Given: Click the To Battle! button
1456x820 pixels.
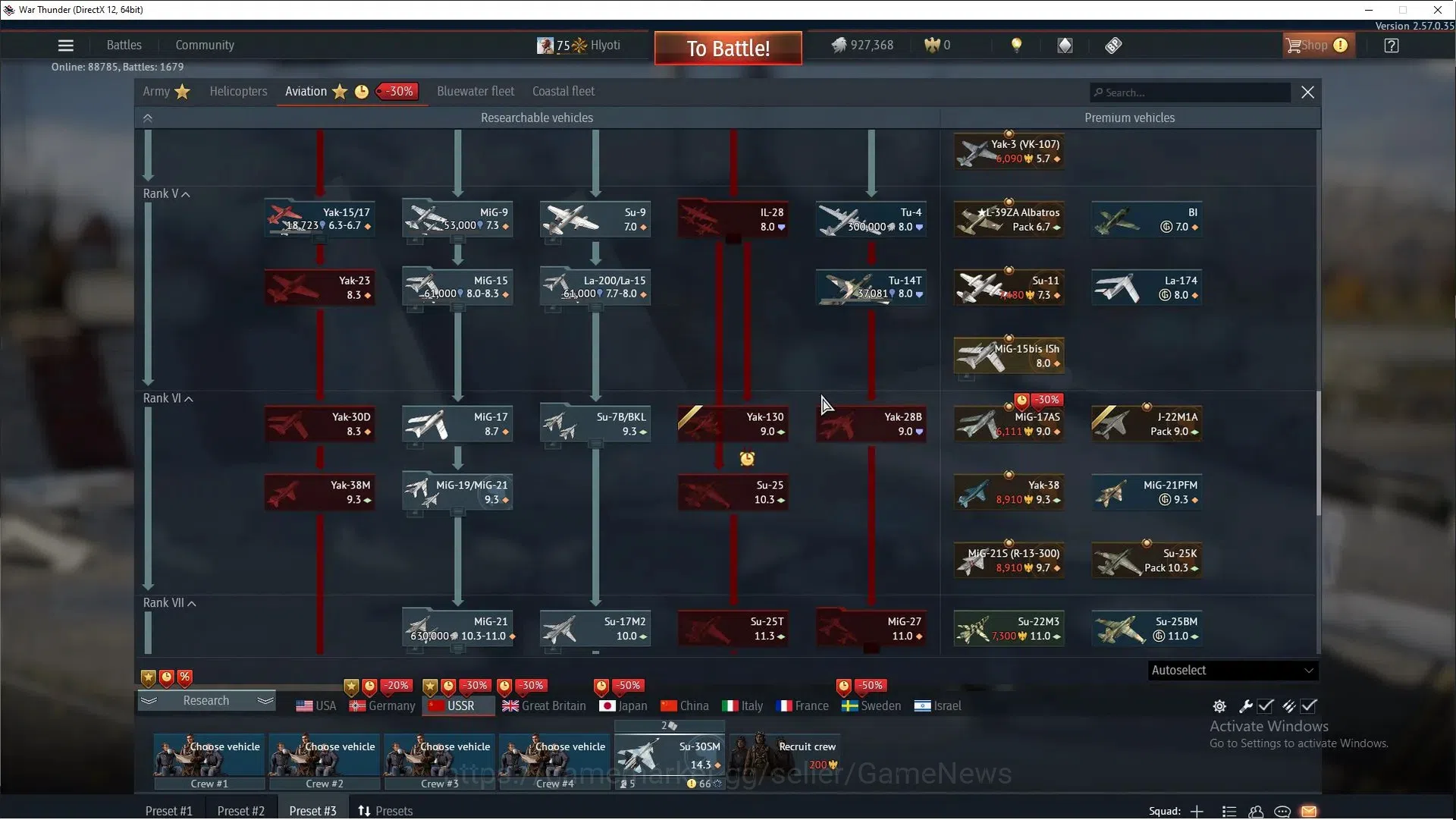Looking at the screenshot, I should click(x=728, y=49).
